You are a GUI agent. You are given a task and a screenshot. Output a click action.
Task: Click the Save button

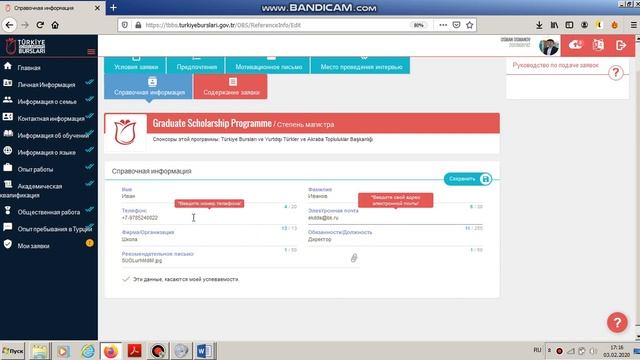468,179
